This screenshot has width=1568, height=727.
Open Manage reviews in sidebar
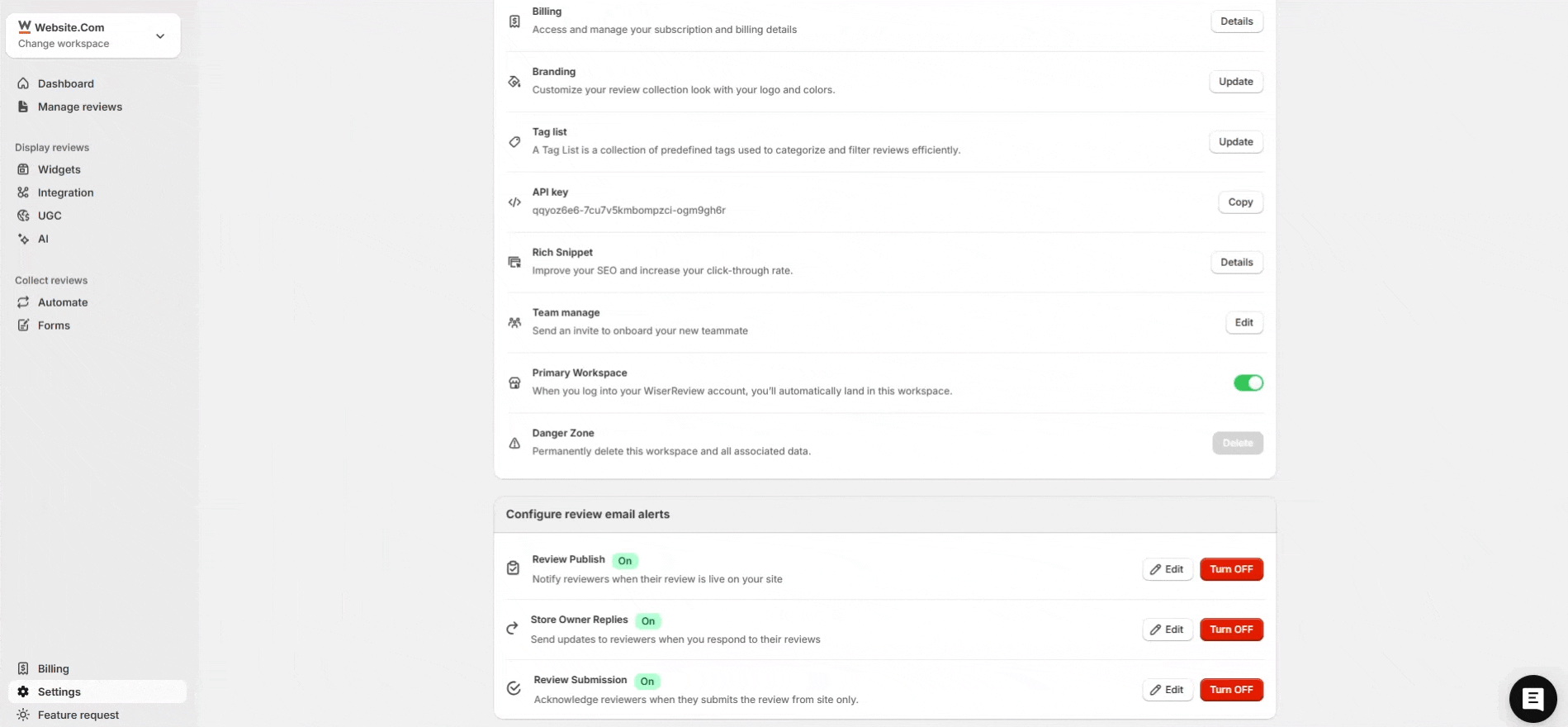point(79,107)
